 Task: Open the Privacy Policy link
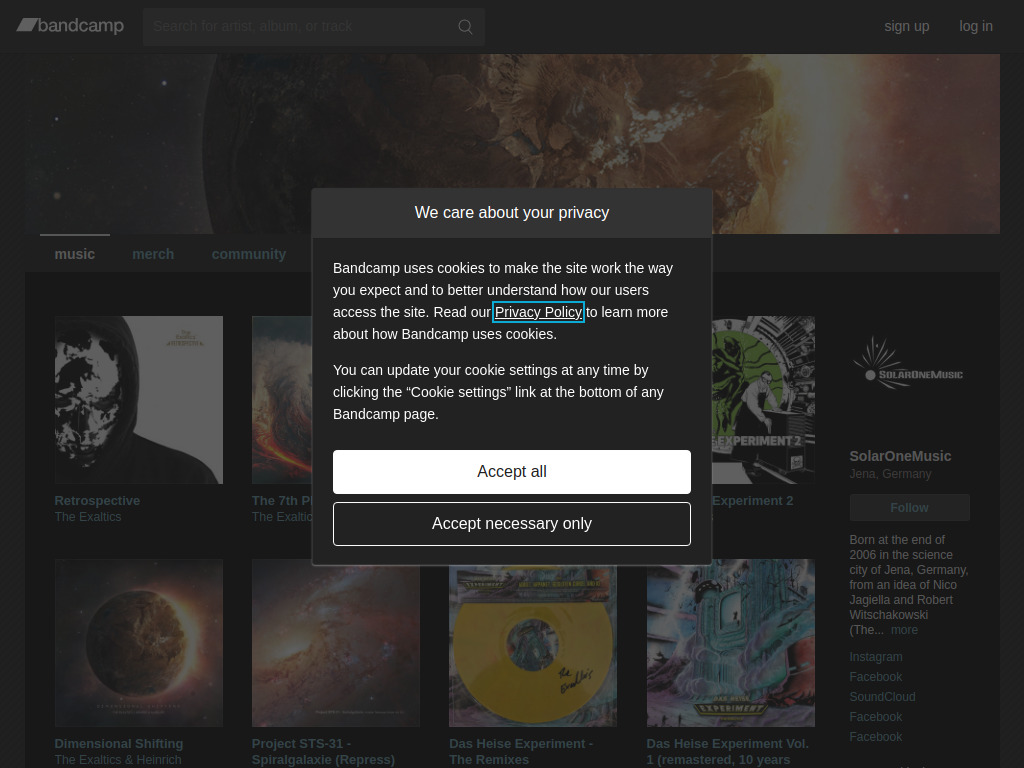(x=538, y=312)
